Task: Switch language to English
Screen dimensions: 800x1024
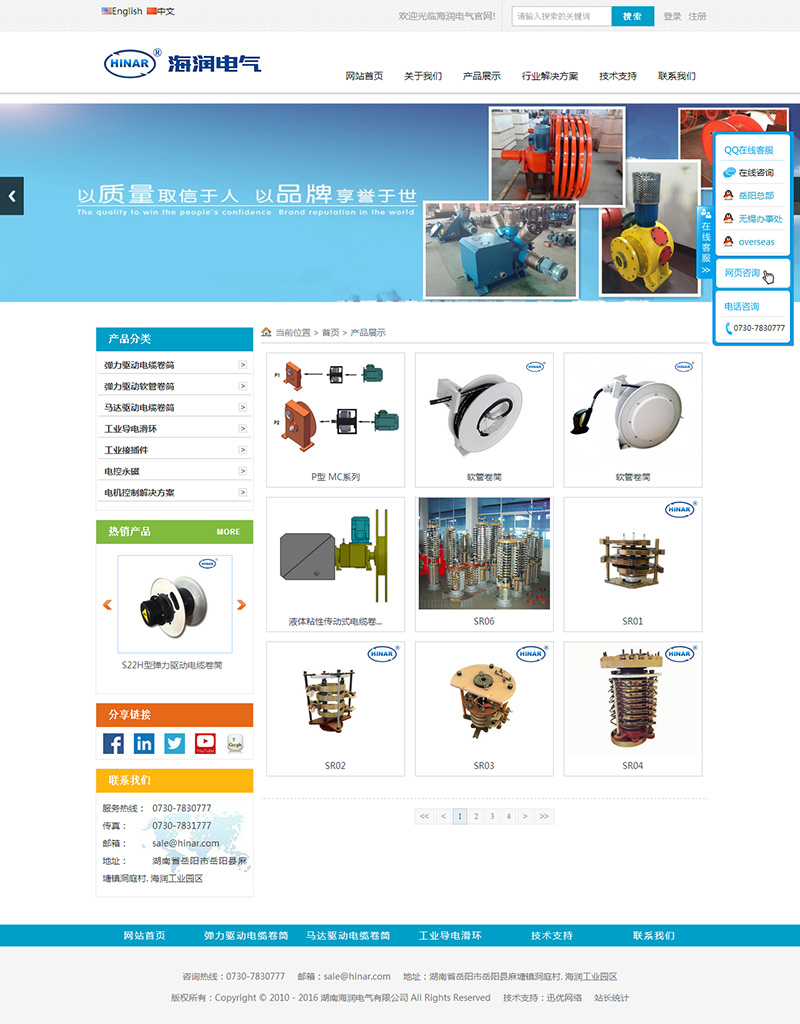Action: 122,12
